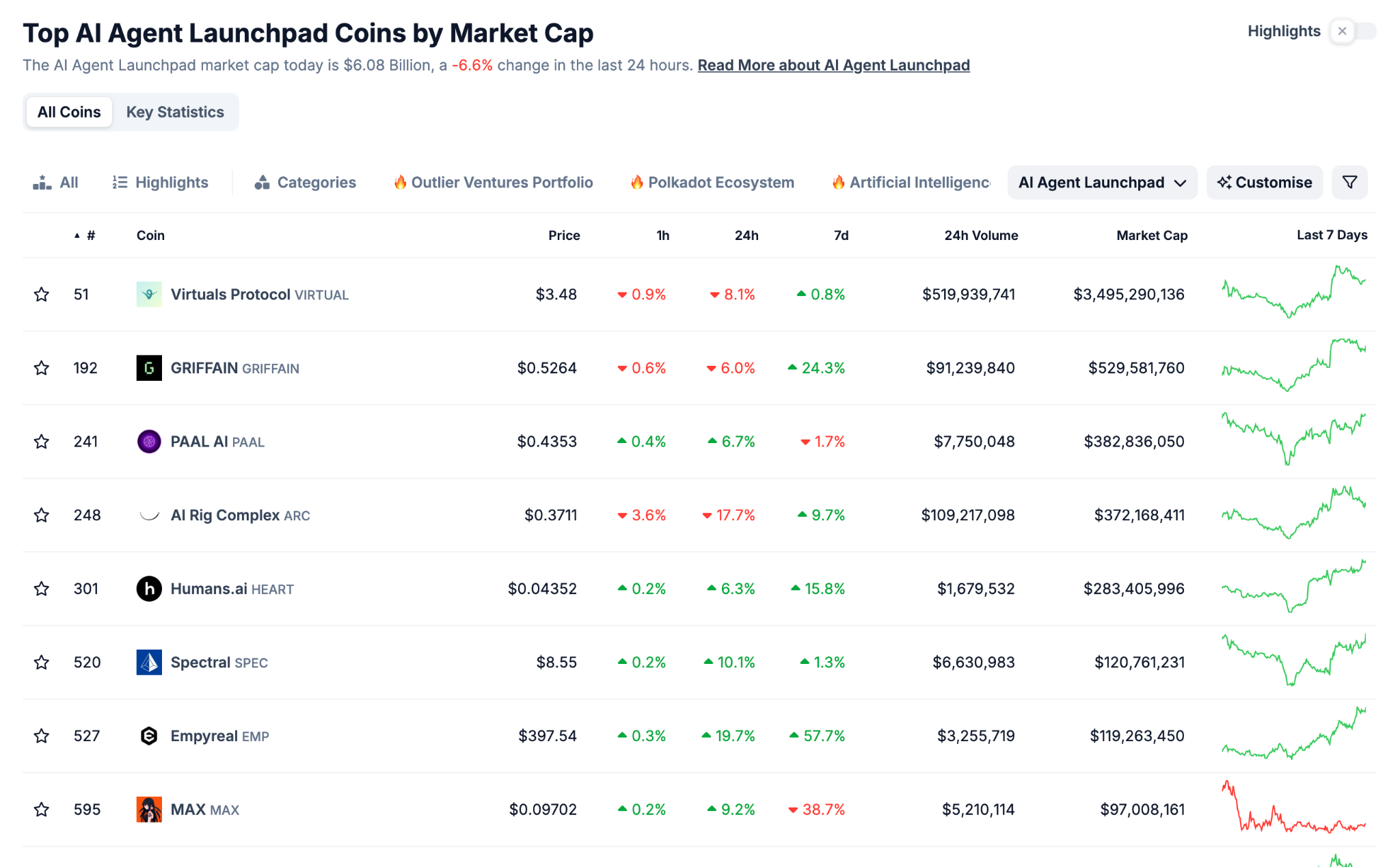Open Read More about AI Agent Launchpad

pyautogui.click(x=833, y=66)
